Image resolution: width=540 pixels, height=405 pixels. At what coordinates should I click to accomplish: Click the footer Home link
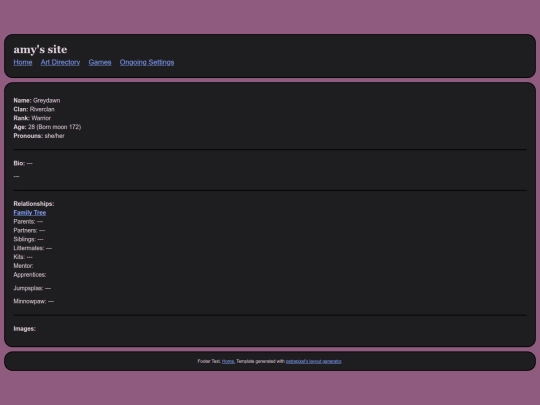[x=228, y=361]
